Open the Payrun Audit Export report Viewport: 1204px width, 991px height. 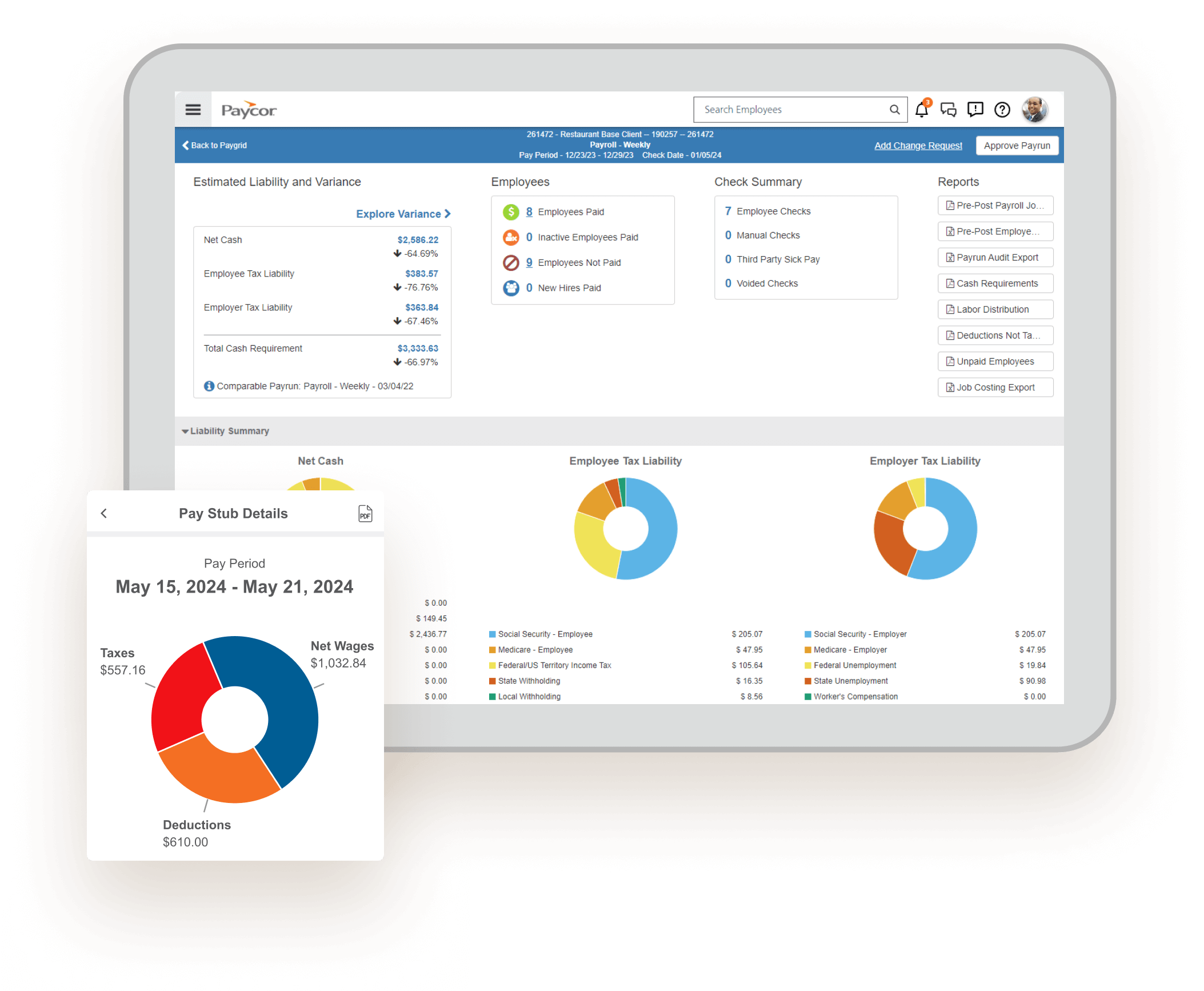coord(995,258)
